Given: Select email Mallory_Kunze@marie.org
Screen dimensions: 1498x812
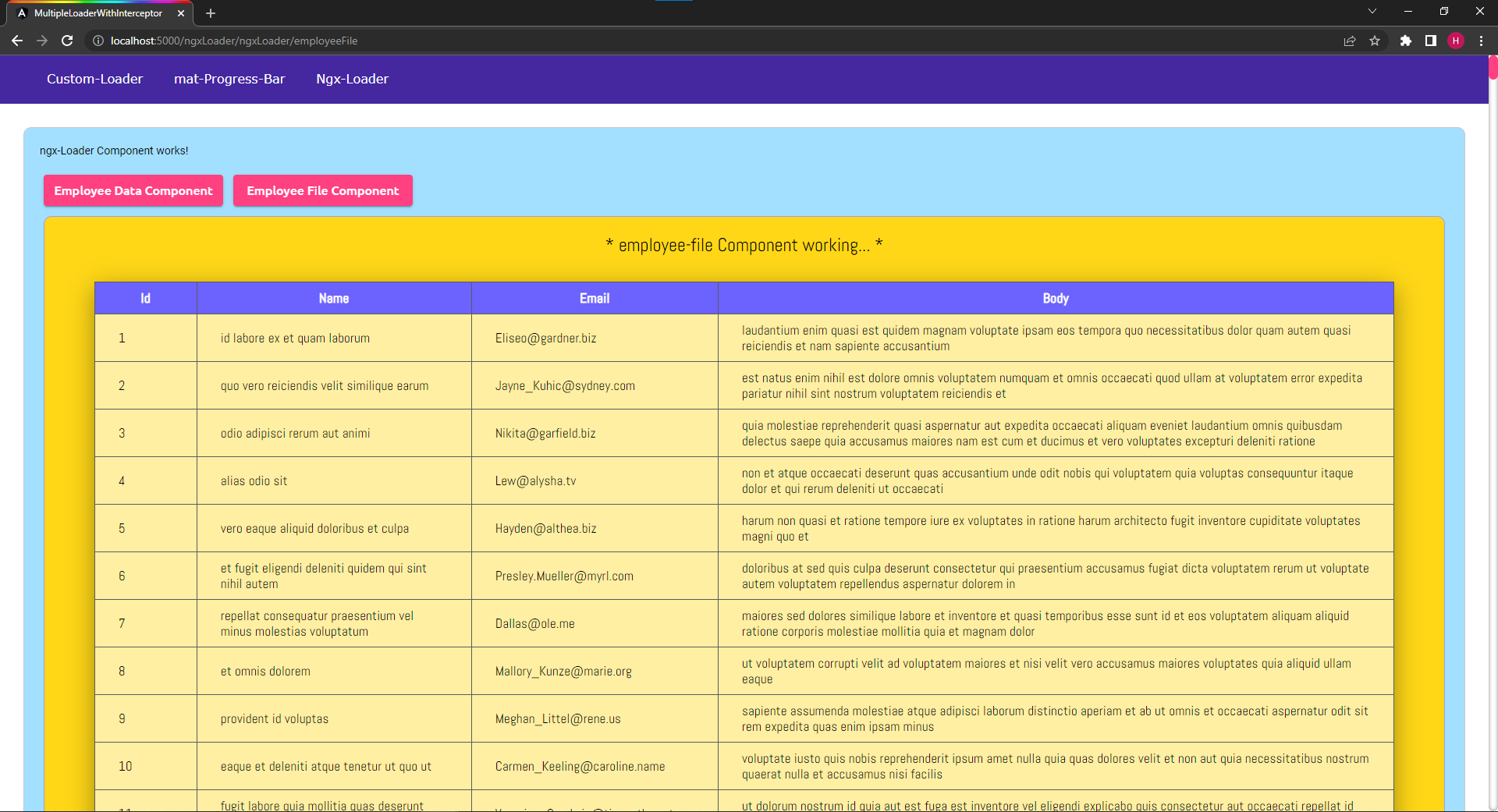Looking at the screenshot, I should pyautogui.click(x=563, y=671).
